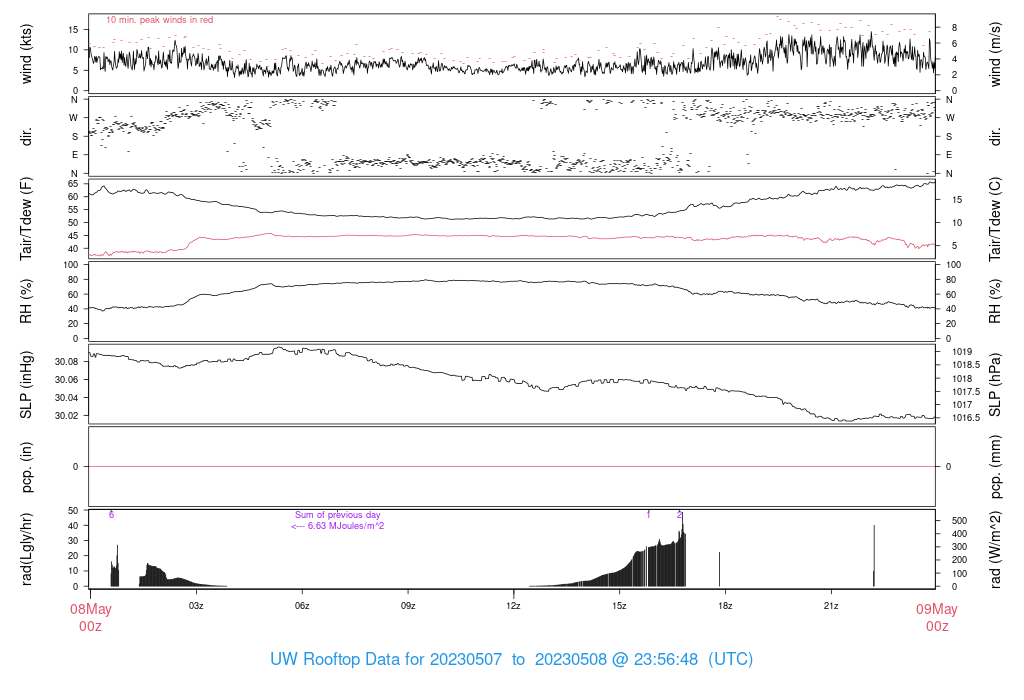The height and width of the screenshot is (700, 1024).
Task: Click the '30.08' pressure tick value
Action: pos(67,362)
